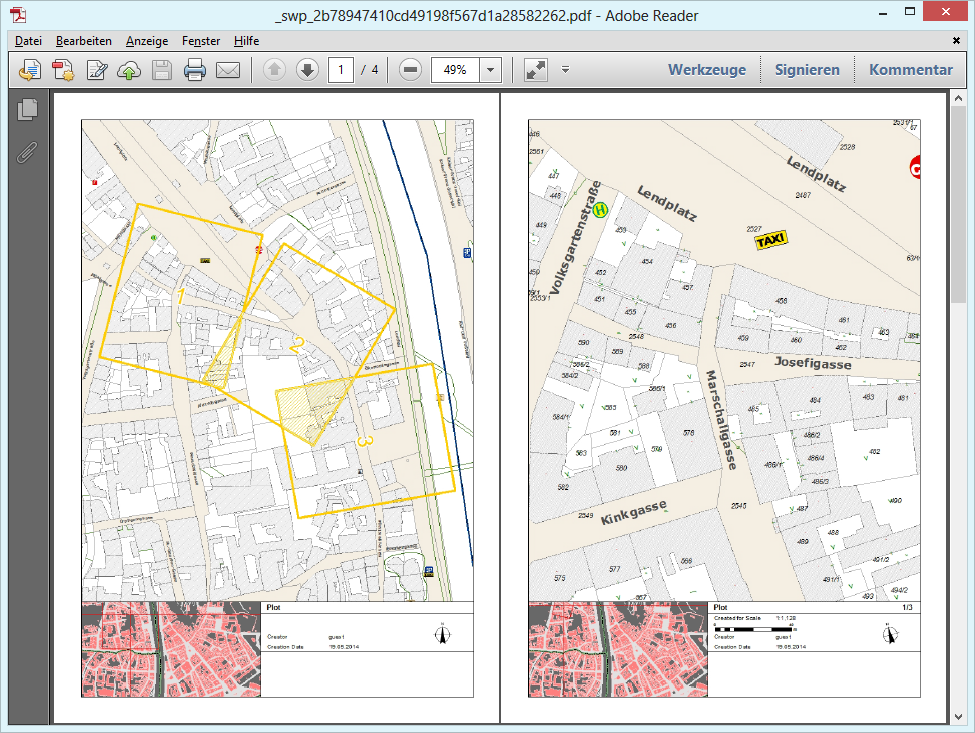This screenshot has height=733, width=975.
Task: Expand the toolbar customization chevron
Action: tap(564, 70)
